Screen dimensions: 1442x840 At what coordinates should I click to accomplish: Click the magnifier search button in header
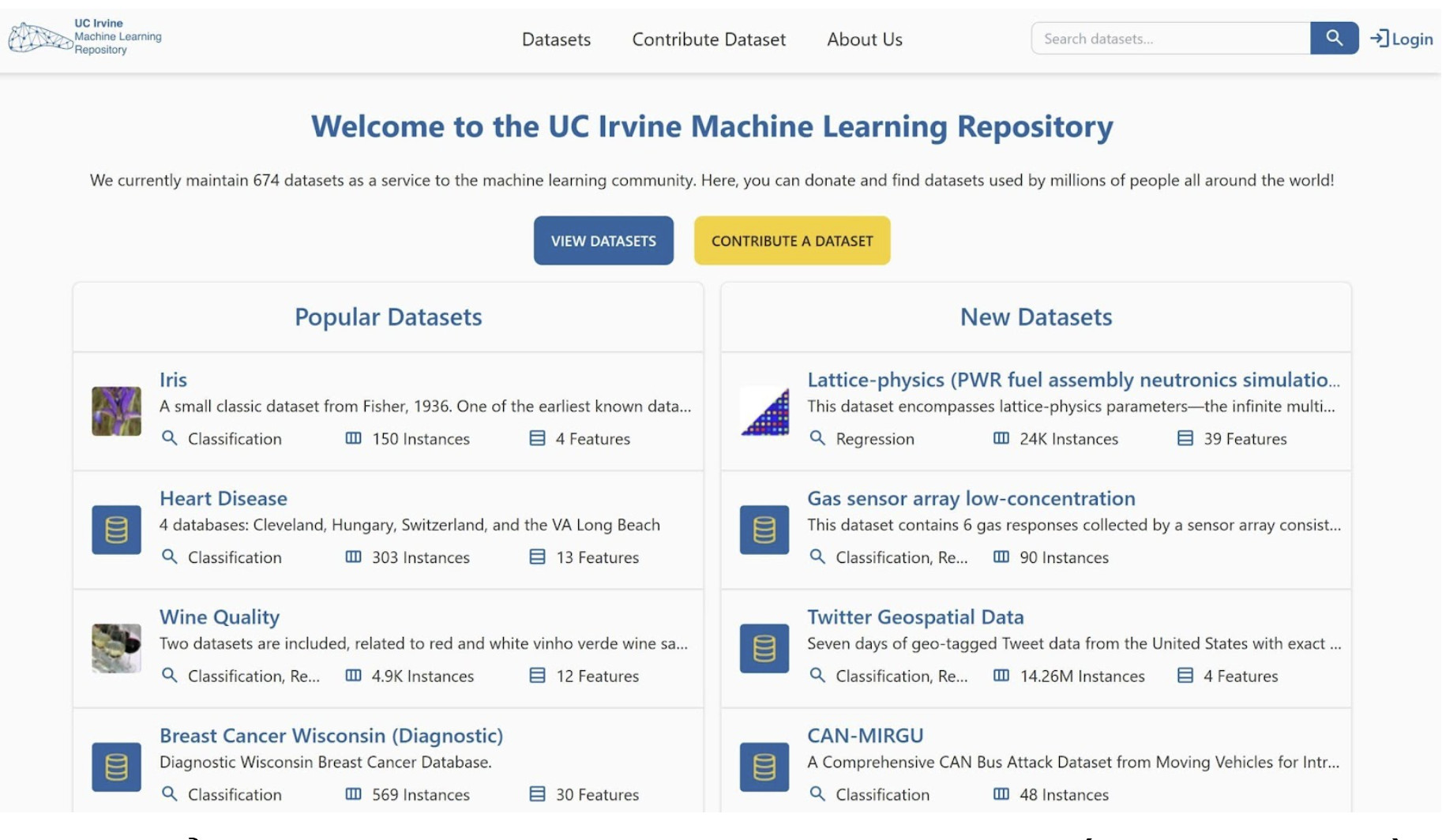(x=1334, y=38)
